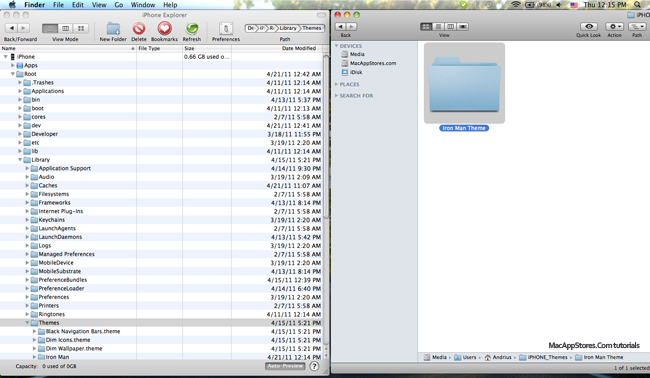Click the Back arrow in iPhone Explorer
This screenshot has height=378, width=650.
(x=12, y=28)
